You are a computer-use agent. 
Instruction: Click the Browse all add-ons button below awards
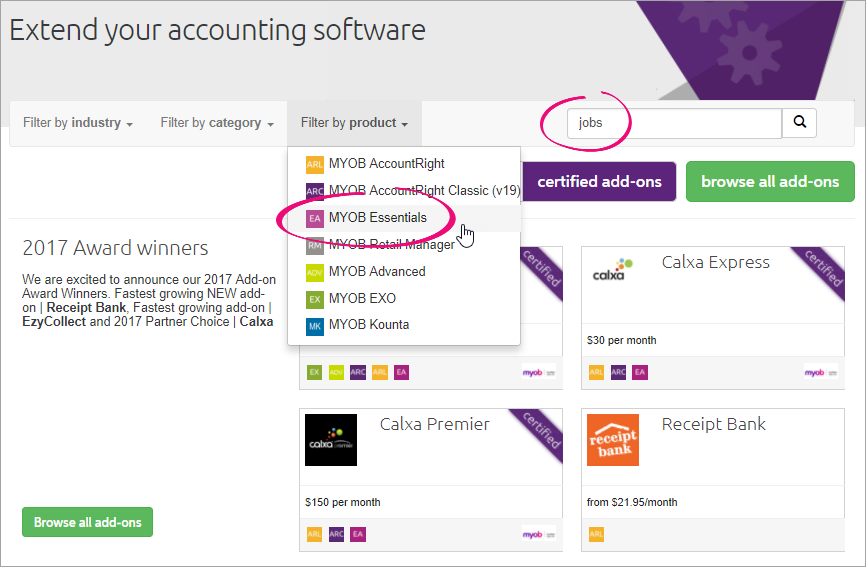coord(87,522)
